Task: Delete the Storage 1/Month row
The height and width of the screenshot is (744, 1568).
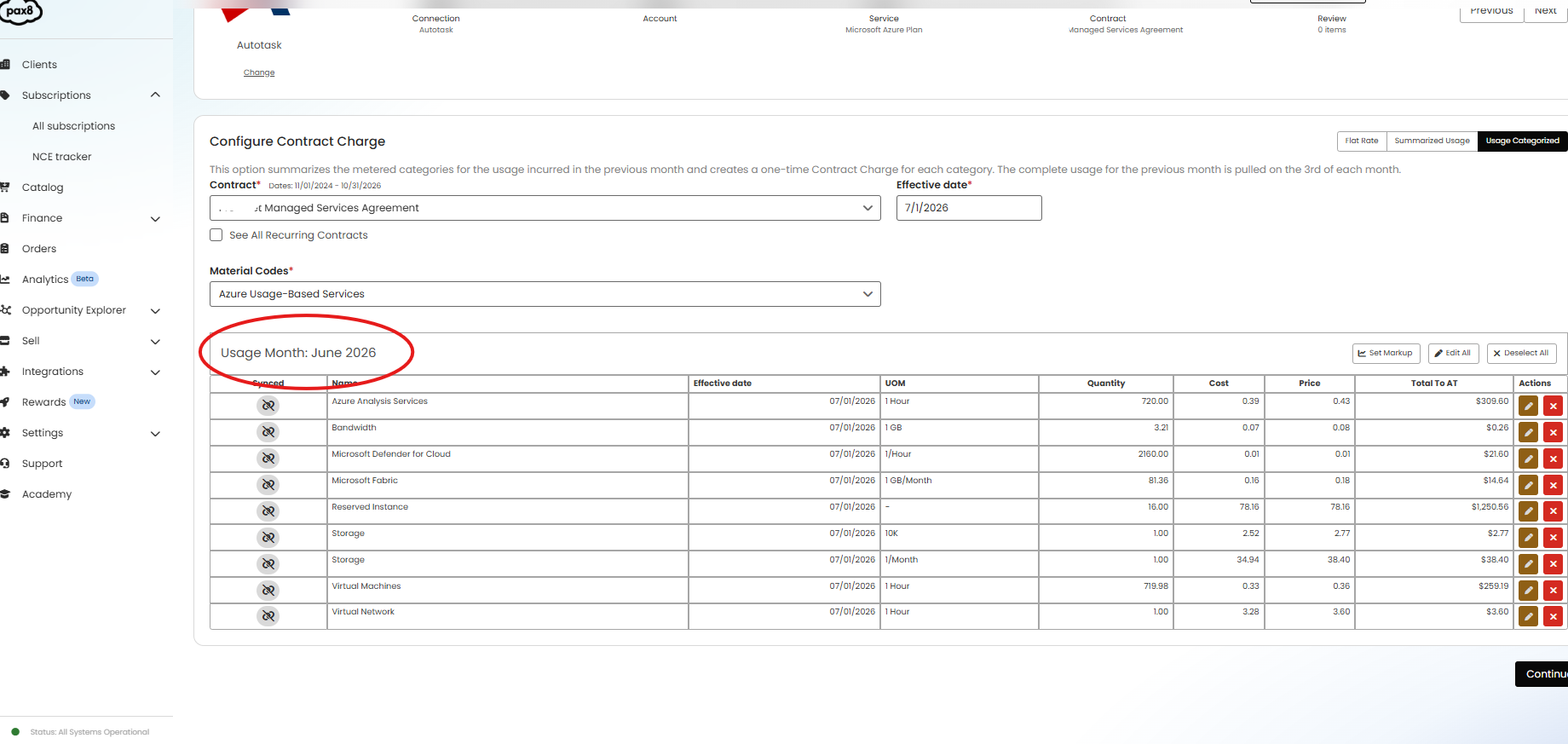Action: [x=1554, y=565]
